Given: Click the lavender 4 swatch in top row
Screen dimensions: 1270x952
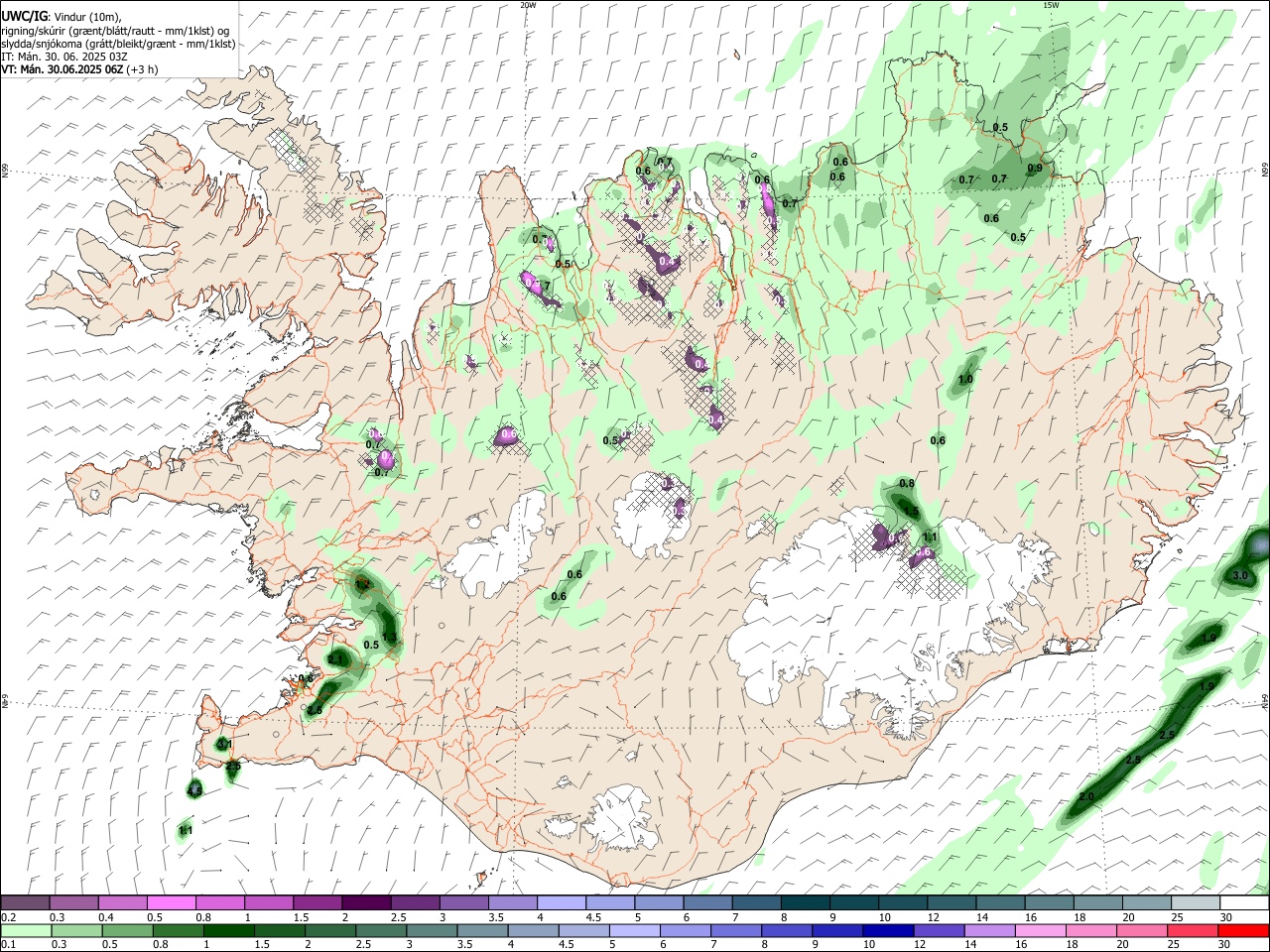Looking at the screenshot, I should pyautogui.click(x=561, y=903).
